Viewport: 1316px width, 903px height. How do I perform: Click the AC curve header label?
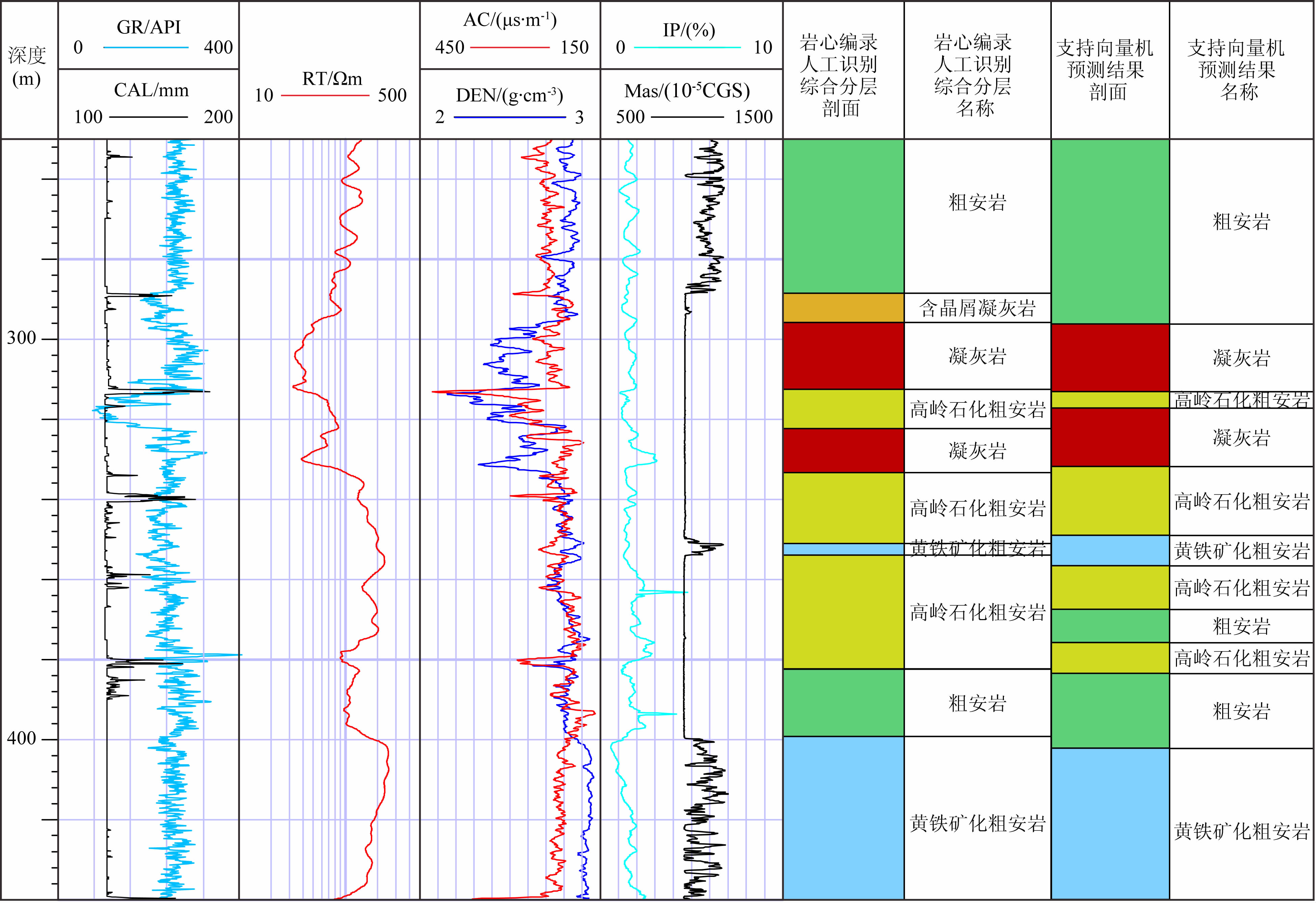(510, 20)
